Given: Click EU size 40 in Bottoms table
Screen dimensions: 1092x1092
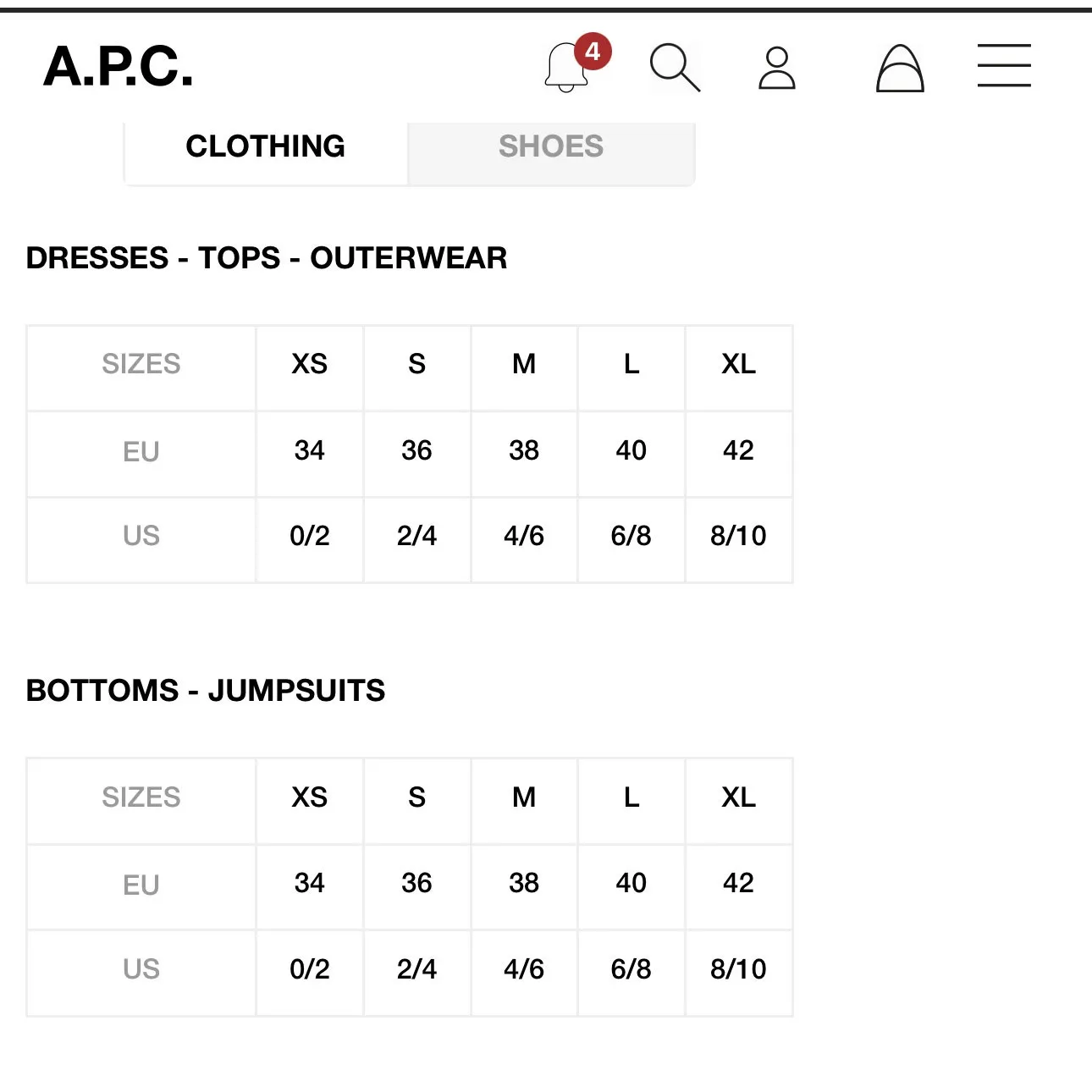Looking at the screenshot, I should [x=631, y=883].
